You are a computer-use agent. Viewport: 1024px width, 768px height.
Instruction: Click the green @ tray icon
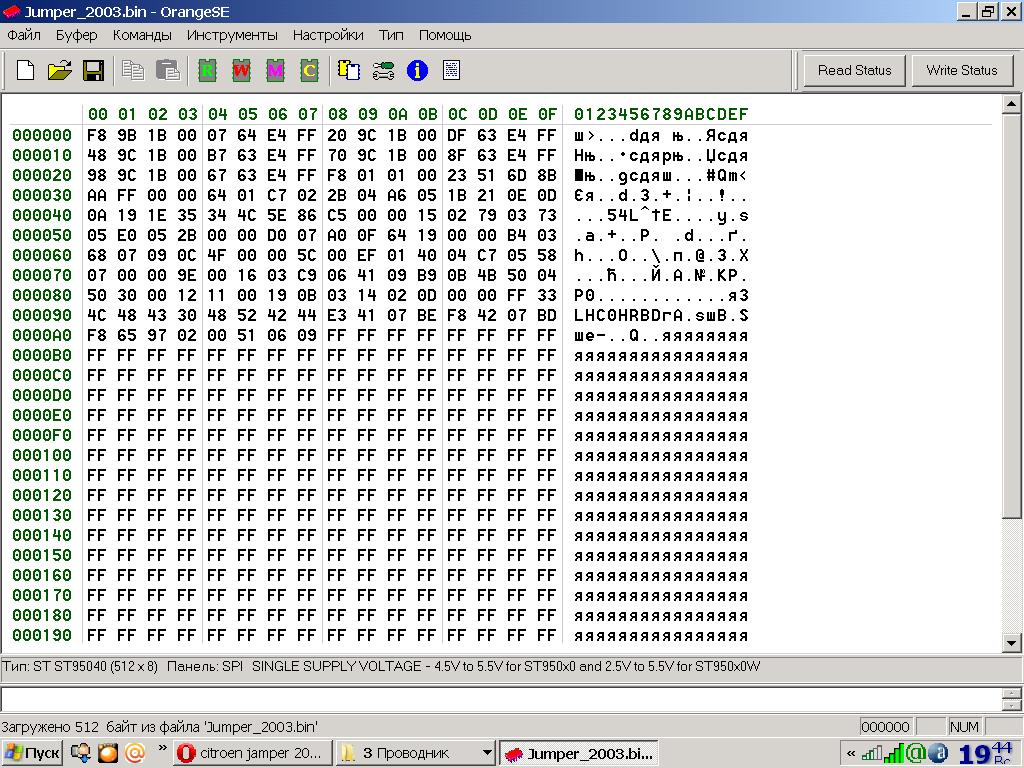(x=916, y=753)
